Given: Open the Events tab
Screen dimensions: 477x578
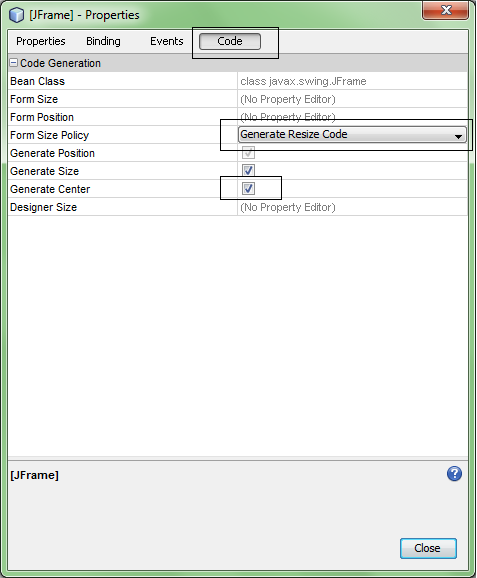Looking at the screenshot, I should click(x=167, y=41).
